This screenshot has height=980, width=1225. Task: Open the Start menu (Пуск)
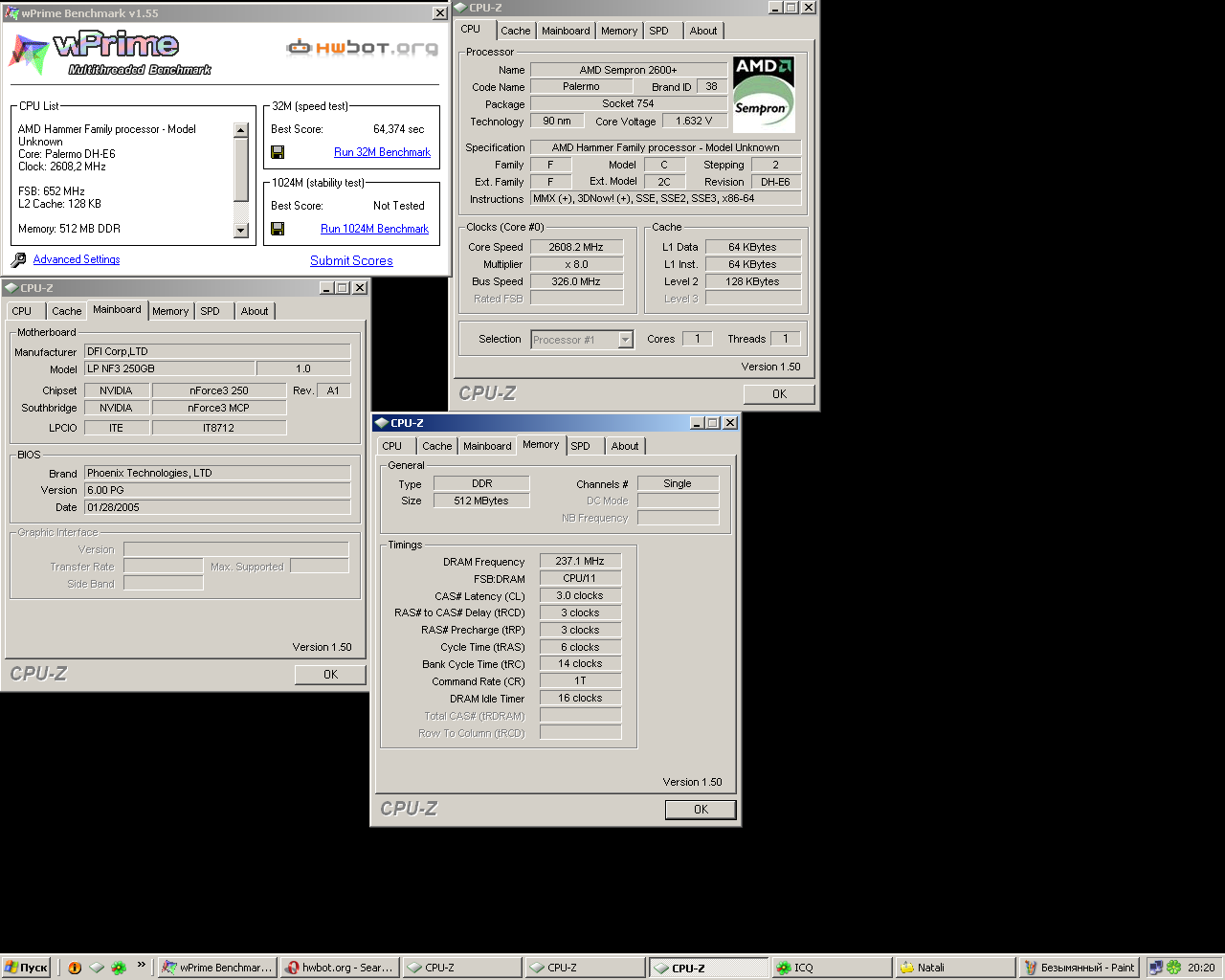click(x=26, y=968)
